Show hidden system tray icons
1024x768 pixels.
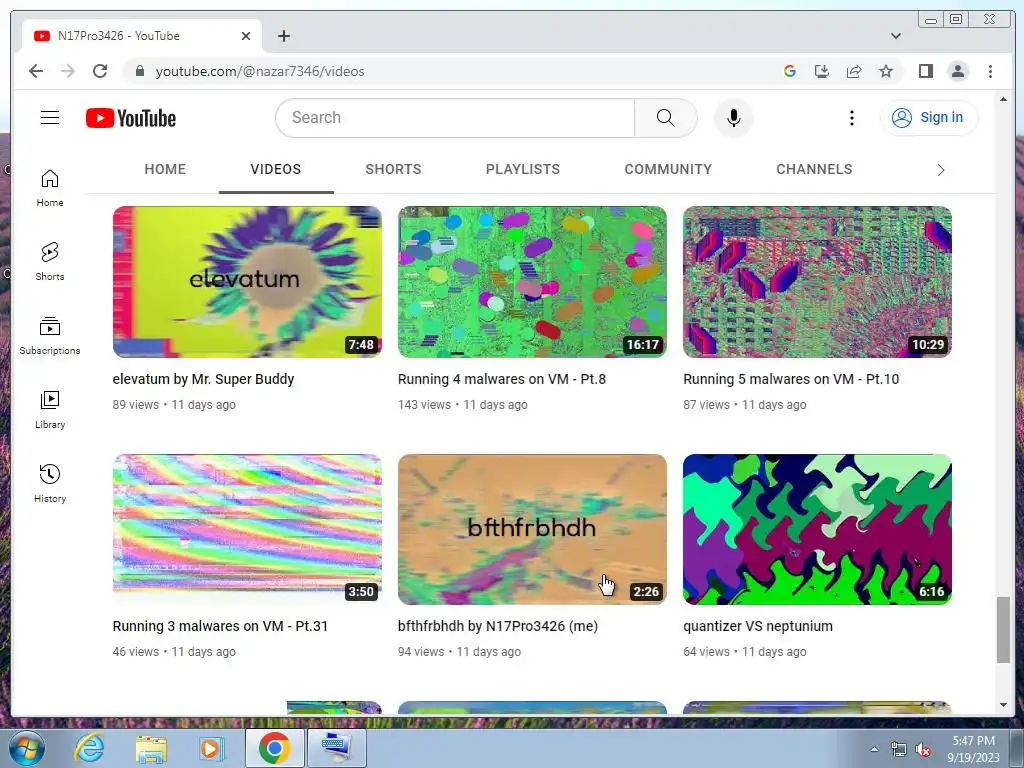[874, 749]
